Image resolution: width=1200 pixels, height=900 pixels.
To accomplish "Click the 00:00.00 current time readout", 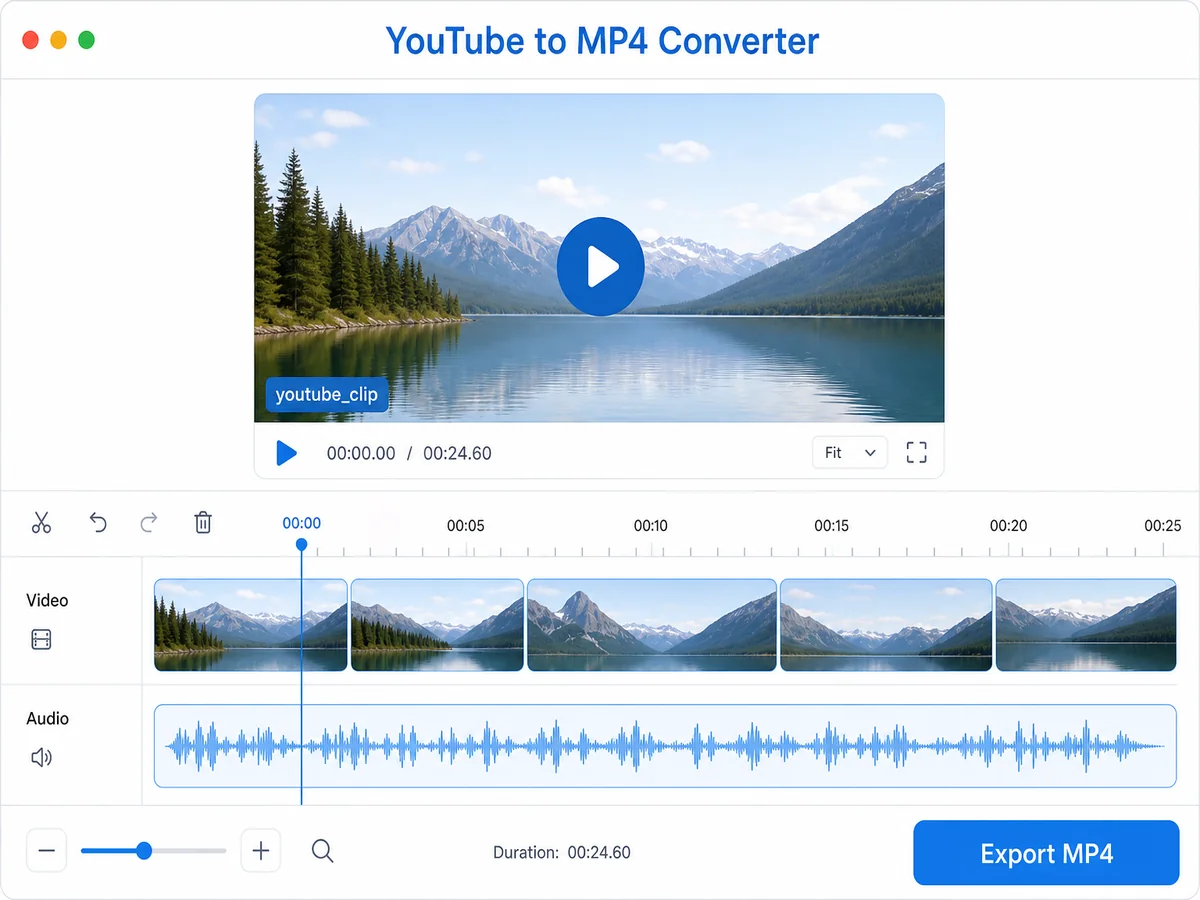I will click(361, 453).
